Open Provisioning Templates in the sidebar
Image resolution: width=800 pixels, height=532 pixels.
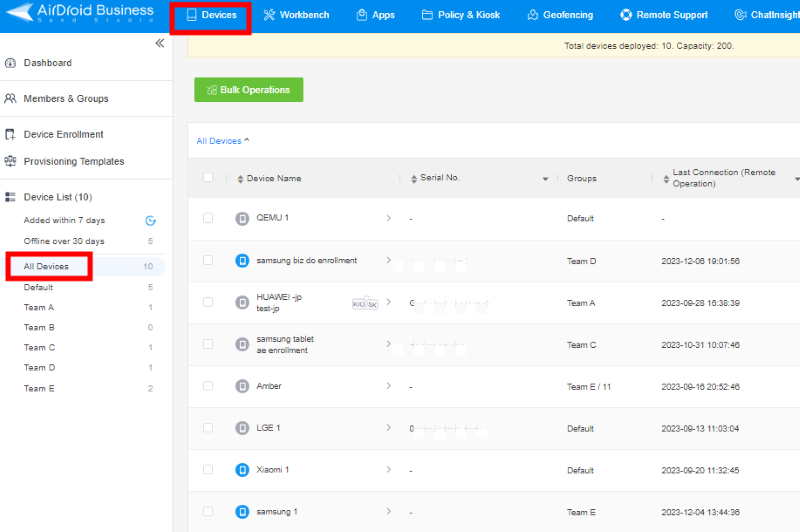[x=74, y=161]
